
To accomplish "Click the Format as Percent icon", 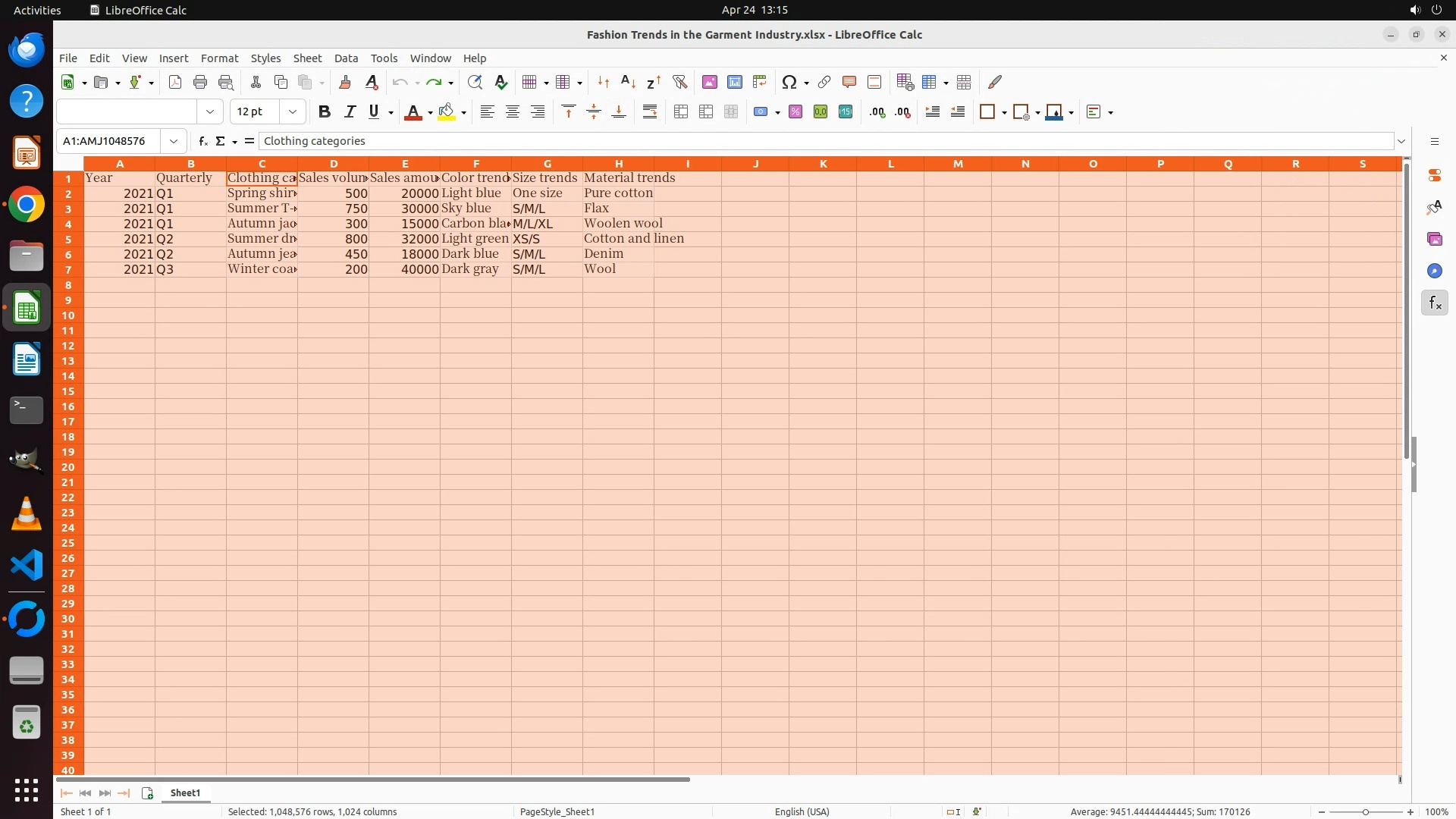I will [795, 112].
